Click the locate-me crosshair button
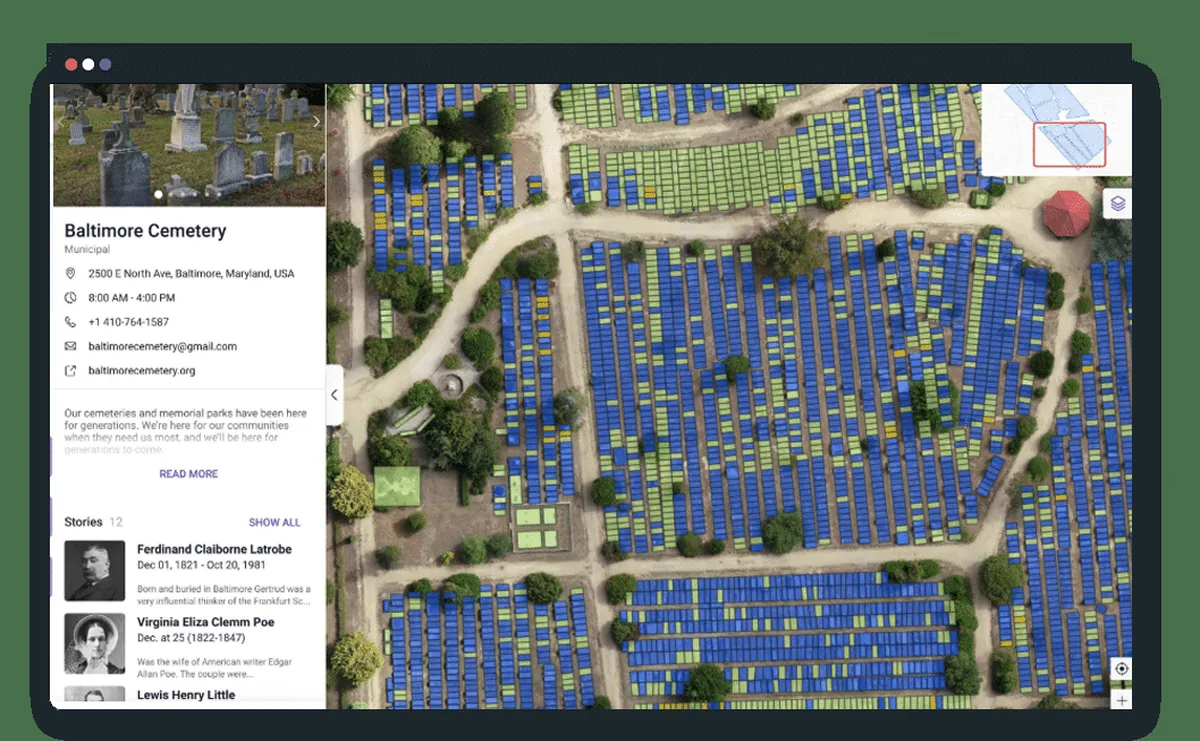Screen dimensions: 1200x741 [x=1121, y=669]
